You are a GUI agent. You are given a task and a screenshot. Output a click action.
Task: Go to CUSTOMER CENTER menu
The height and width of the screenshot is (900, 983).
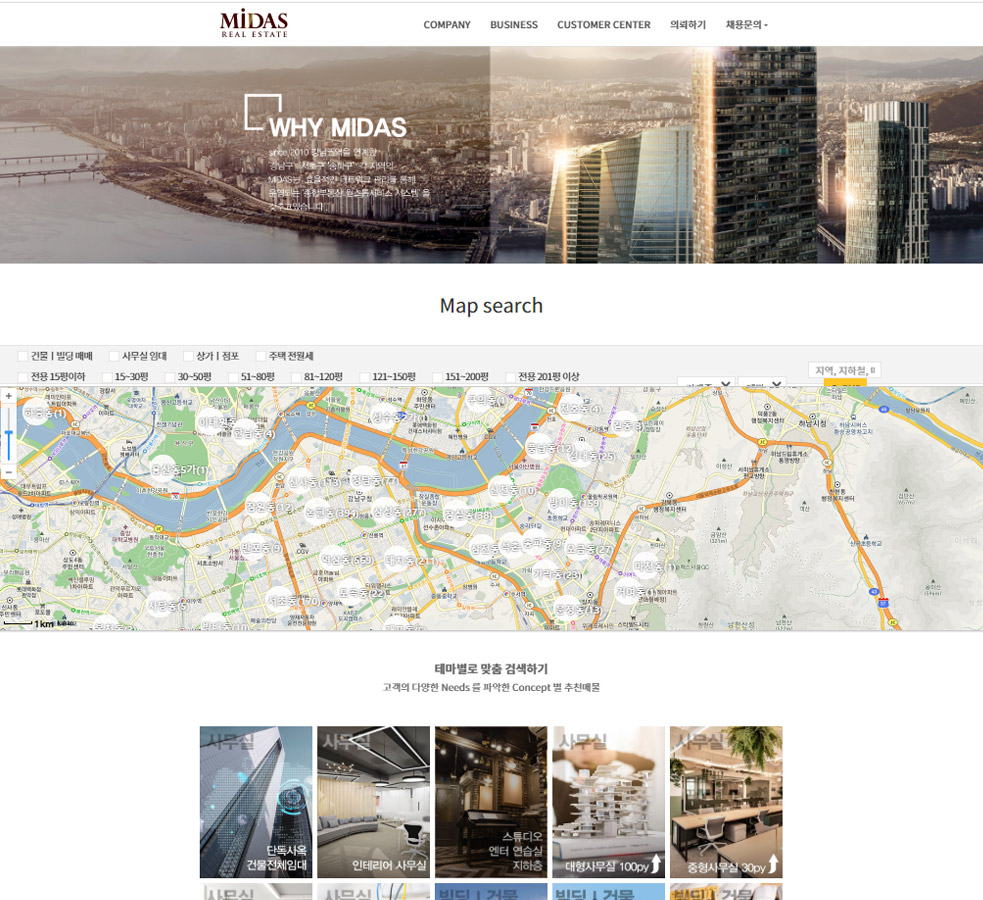tap(603, 25)
